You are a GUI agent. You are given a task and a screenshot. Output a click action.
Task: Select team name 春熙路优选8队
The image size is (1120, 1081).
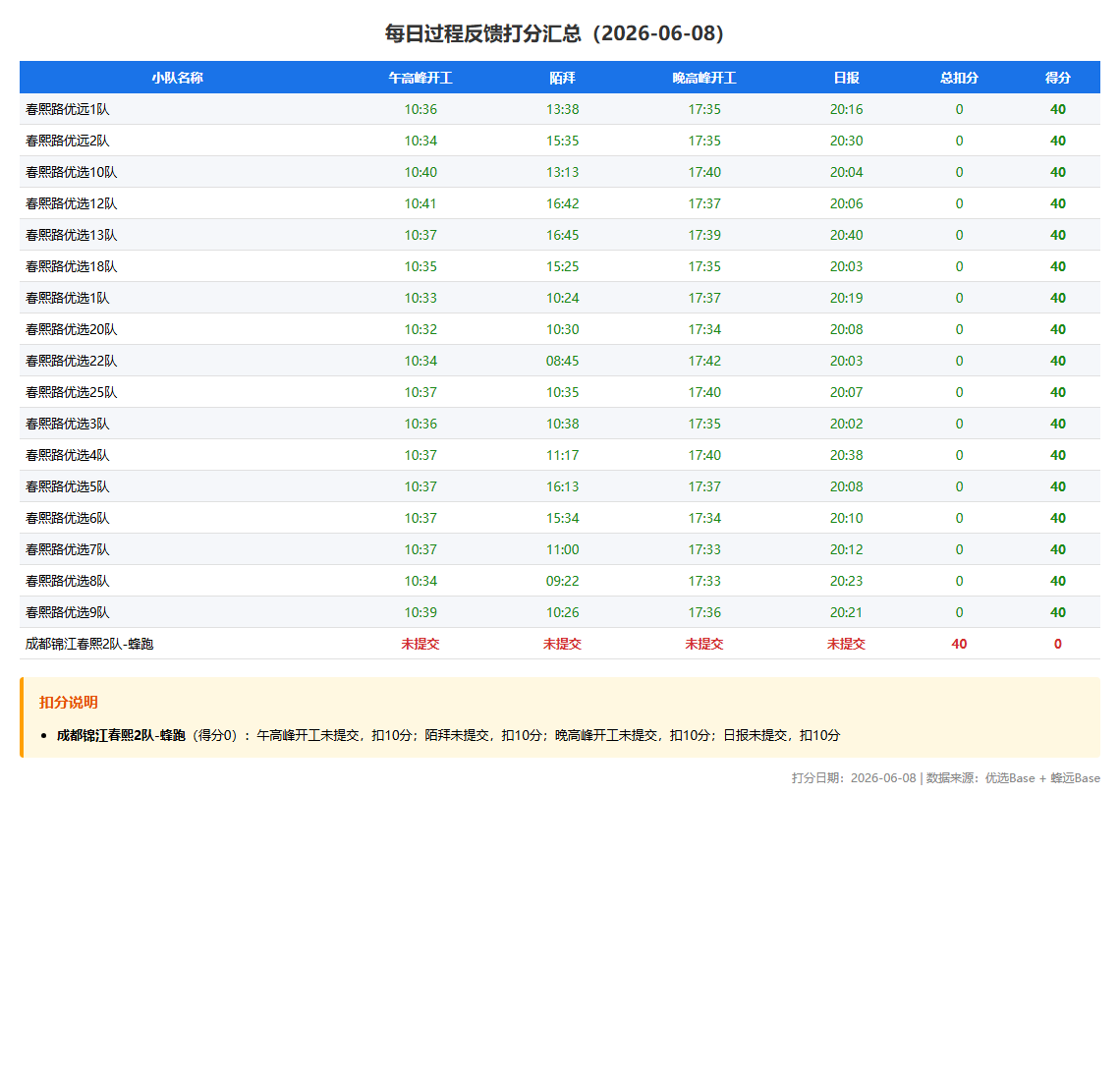coord(67,581)
